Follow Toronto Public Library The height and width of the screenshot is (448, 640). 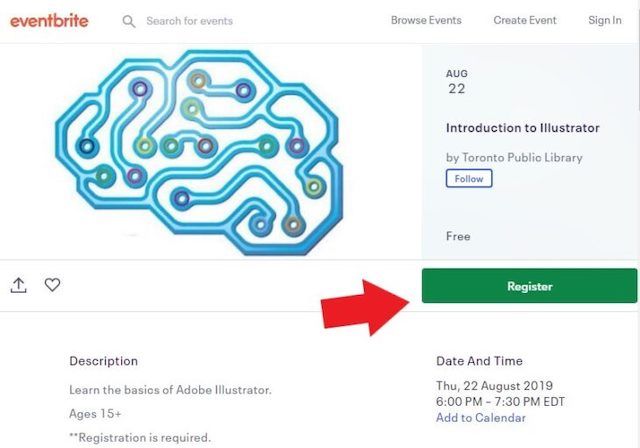[x=469, y=179]
